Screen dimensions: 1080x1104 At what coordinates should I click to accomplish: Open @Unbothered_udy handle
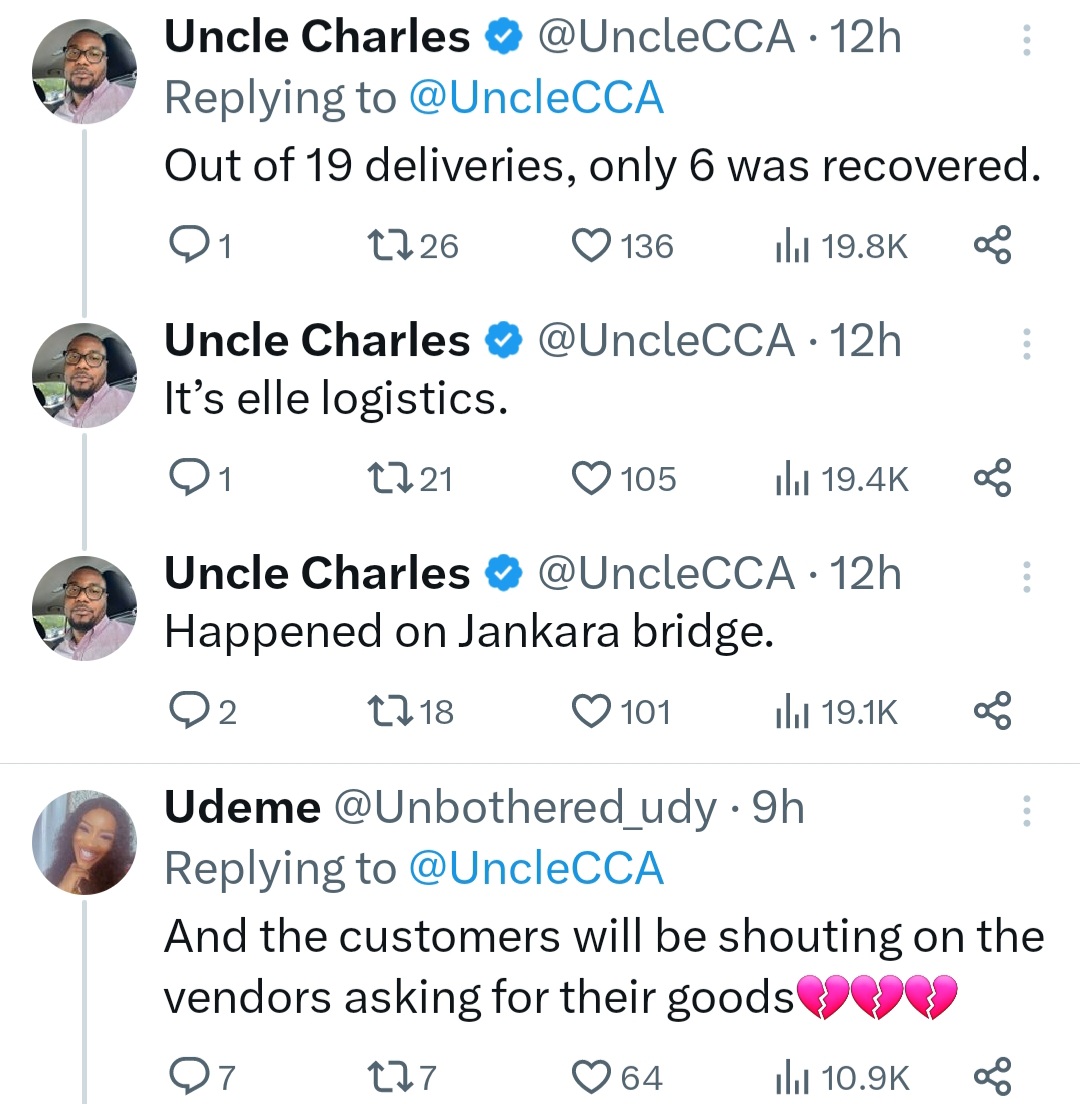coord(523,808)
